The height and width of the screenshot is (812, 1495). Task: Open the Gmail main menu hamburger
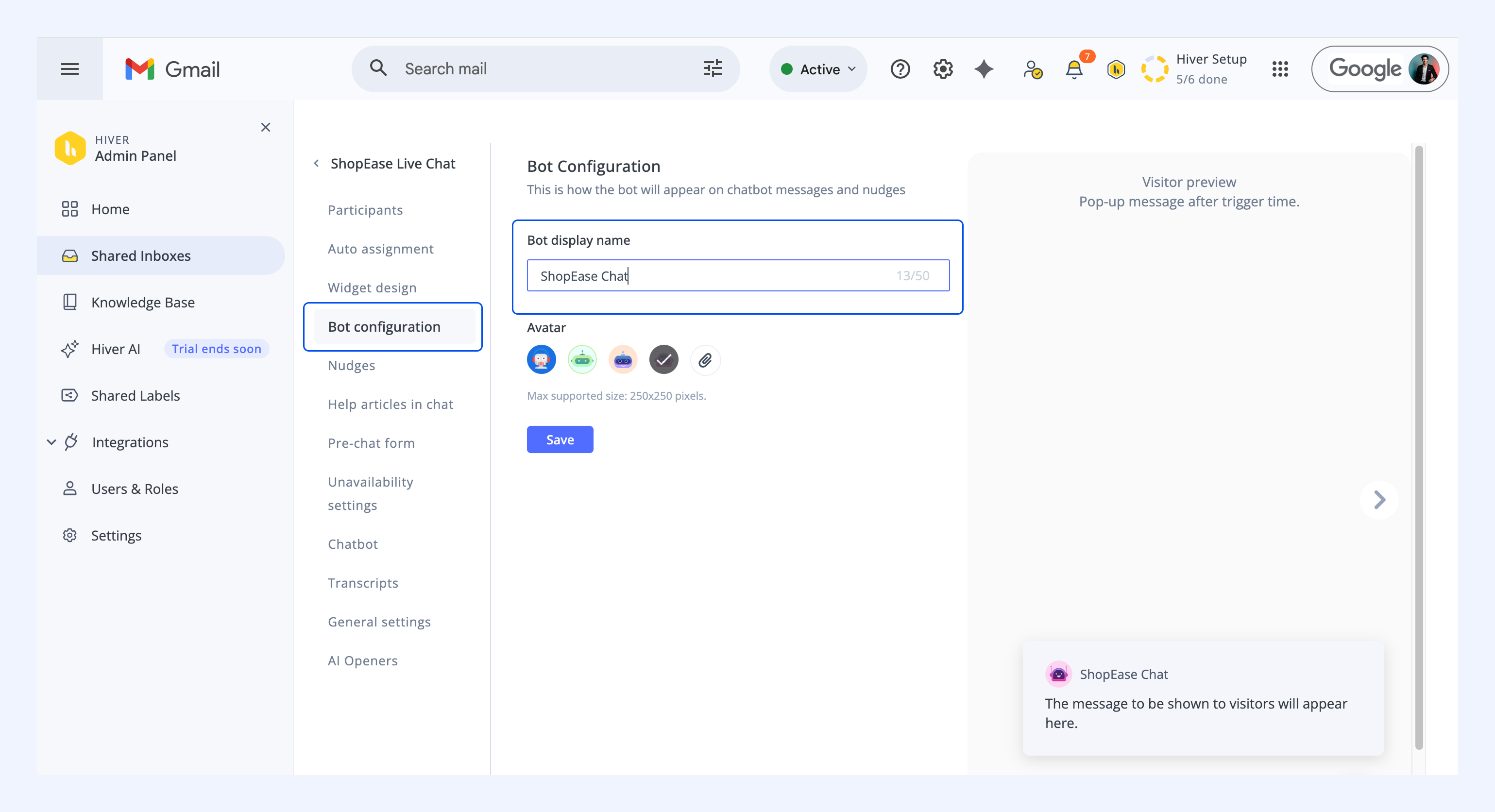point(69,69)
